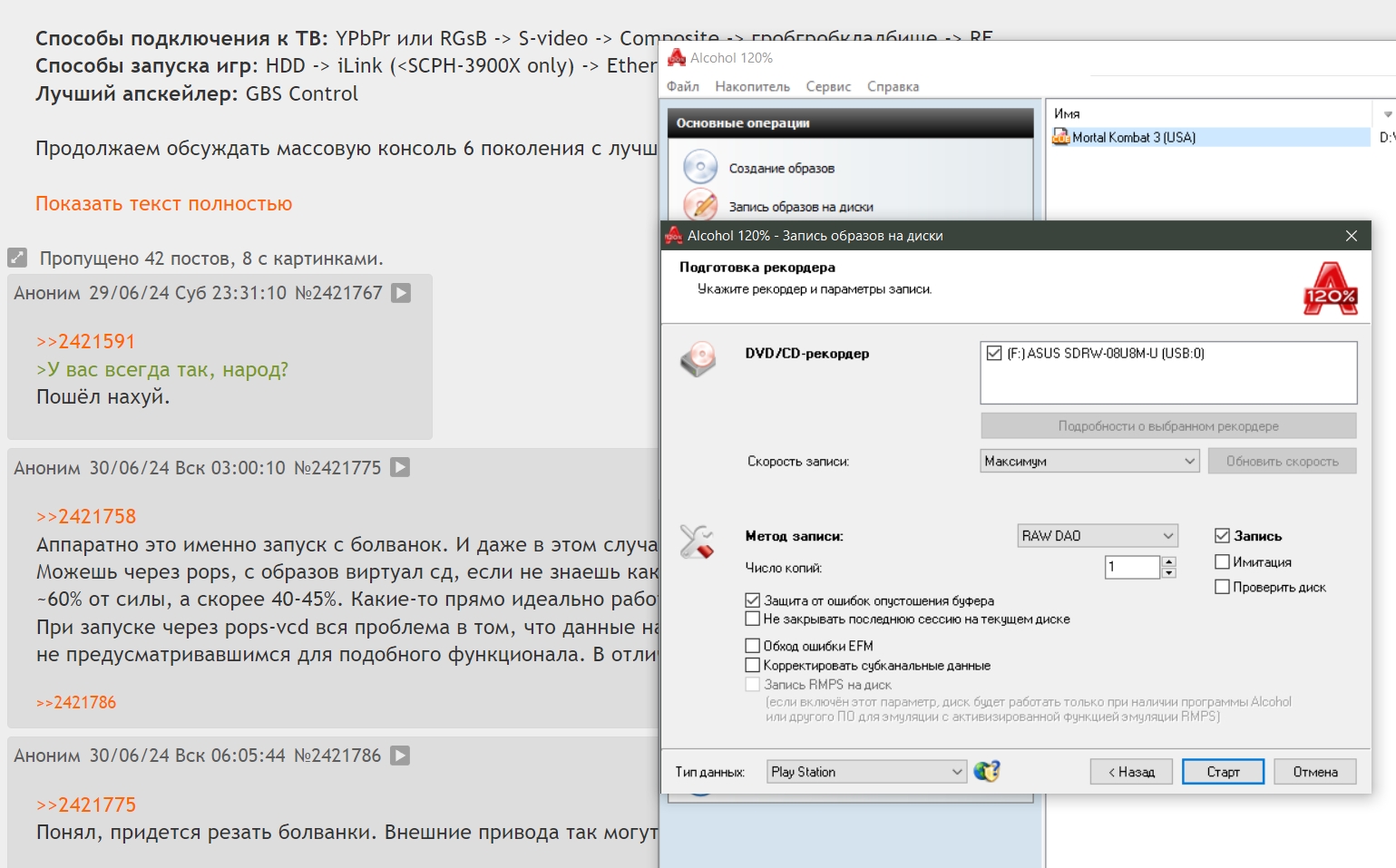The image size is (1396, 868).
Task: Open the 'Тип данных' Play Station dropdown
Action: coord(866,772)
